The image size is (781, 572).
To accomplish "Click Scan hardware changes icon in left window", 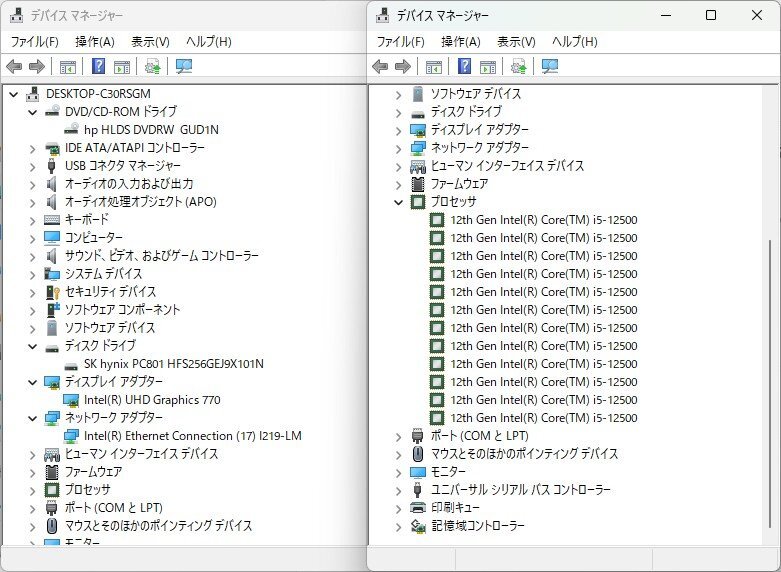I will point(184,66).
